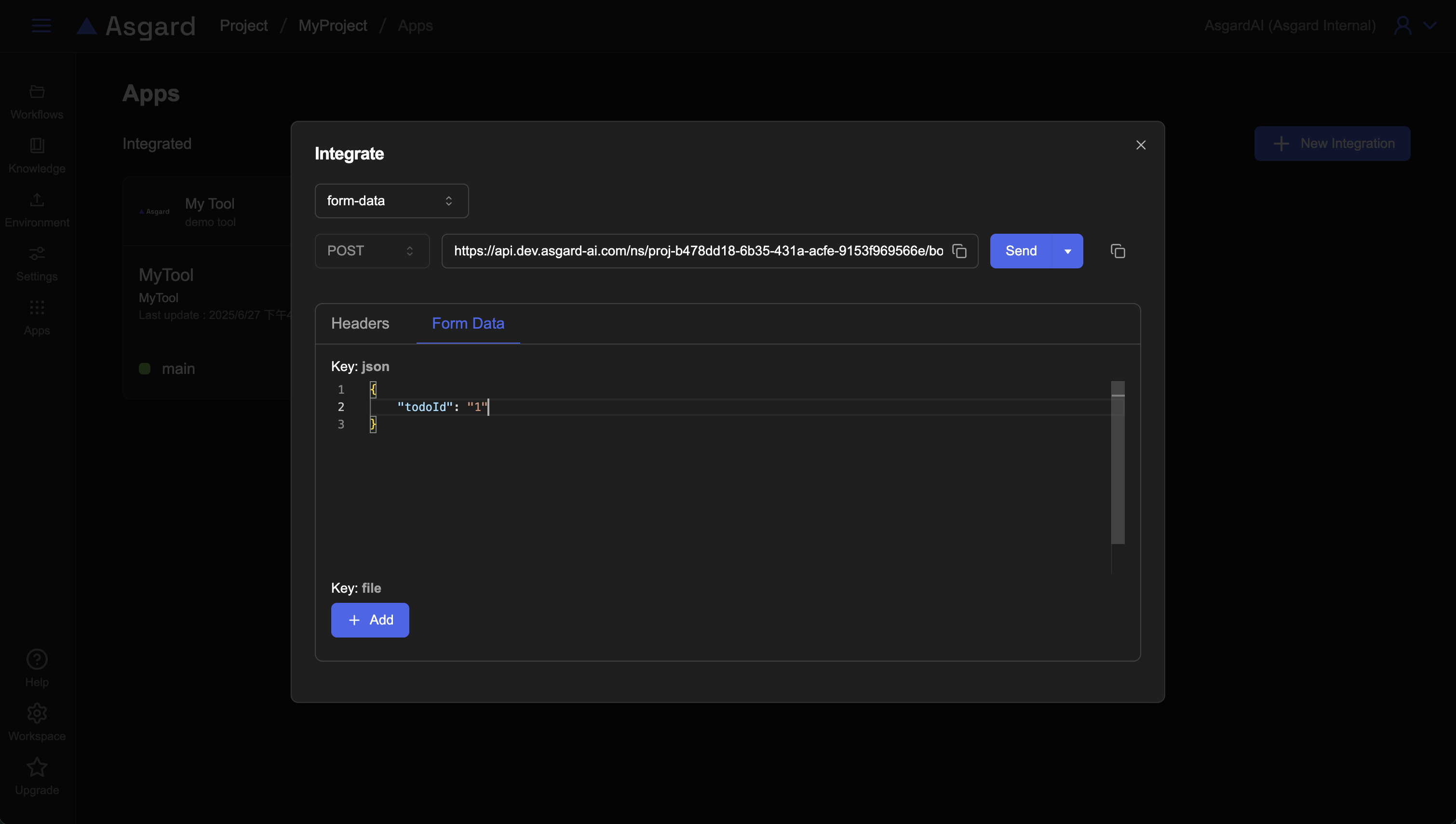
Task: Open the POST method dropdown
Action: (x=371, y=251)
